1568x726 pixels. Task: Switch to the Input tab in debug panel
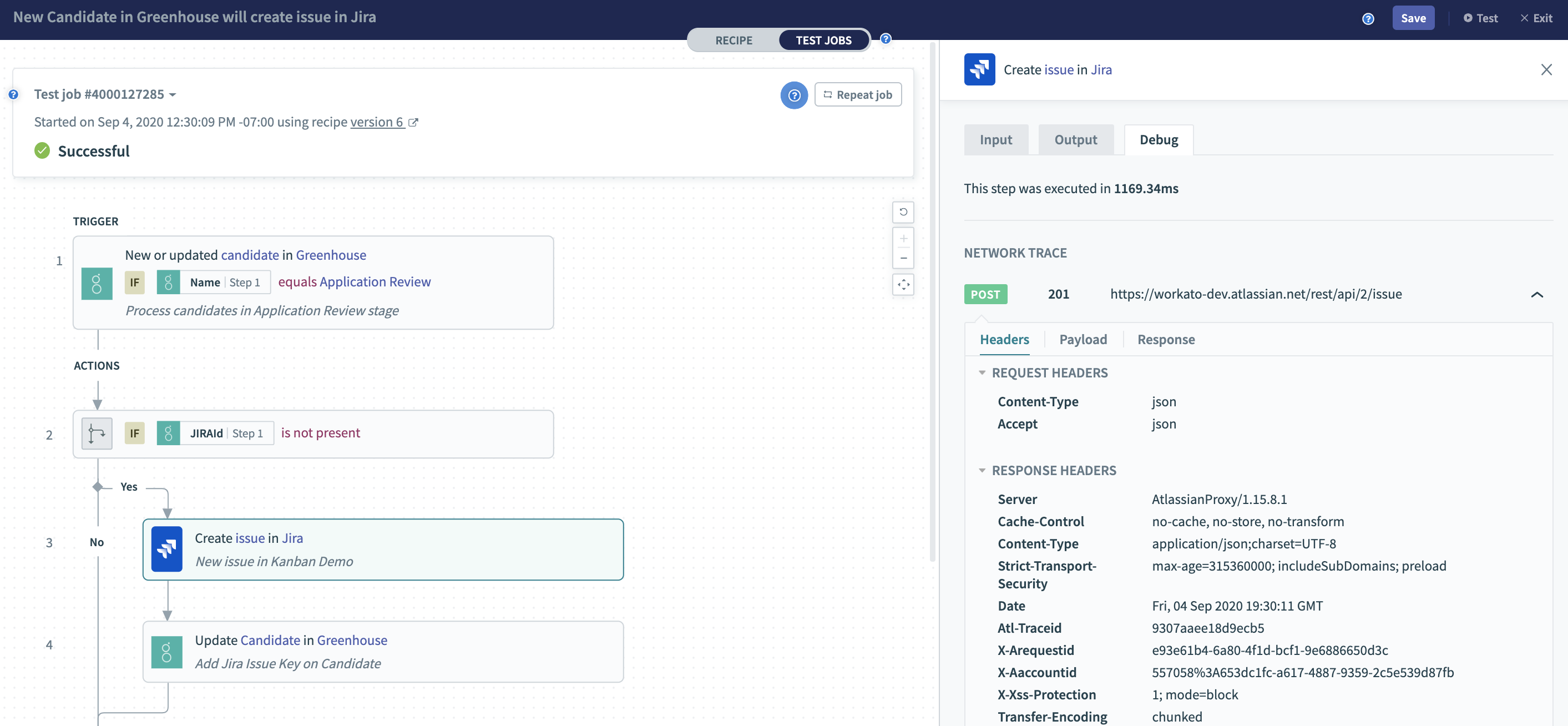click(x=996, y=139)
